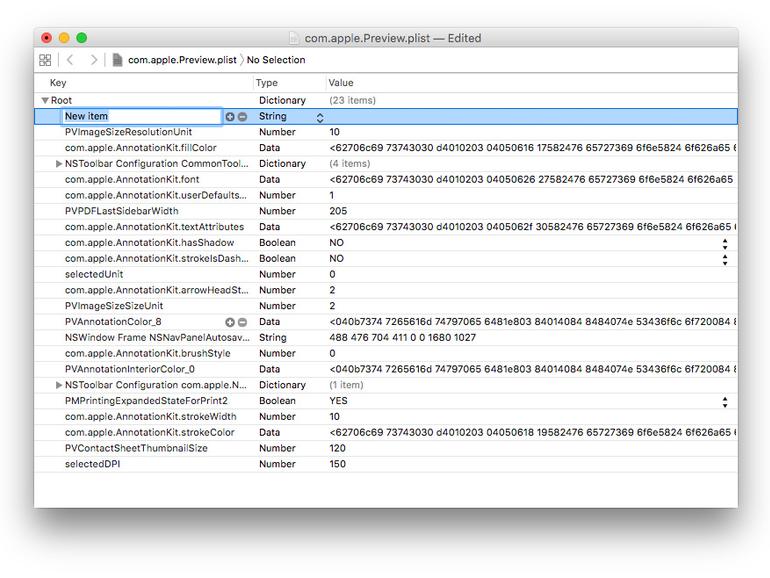Click the (4 items) value

coord(349,164)
